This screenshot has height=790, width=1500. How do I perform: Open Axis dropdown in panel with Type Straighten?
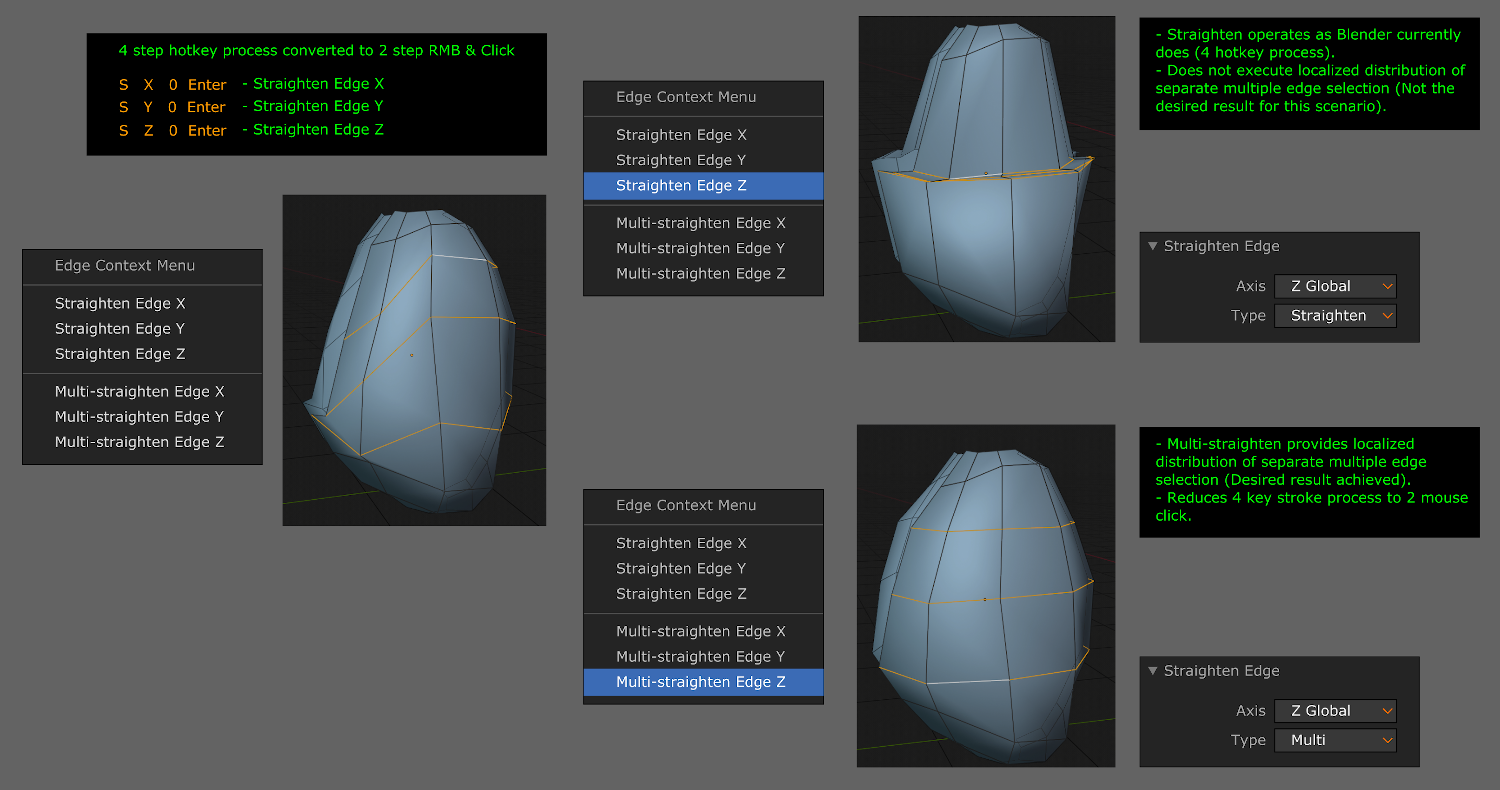coord(1335,286)
